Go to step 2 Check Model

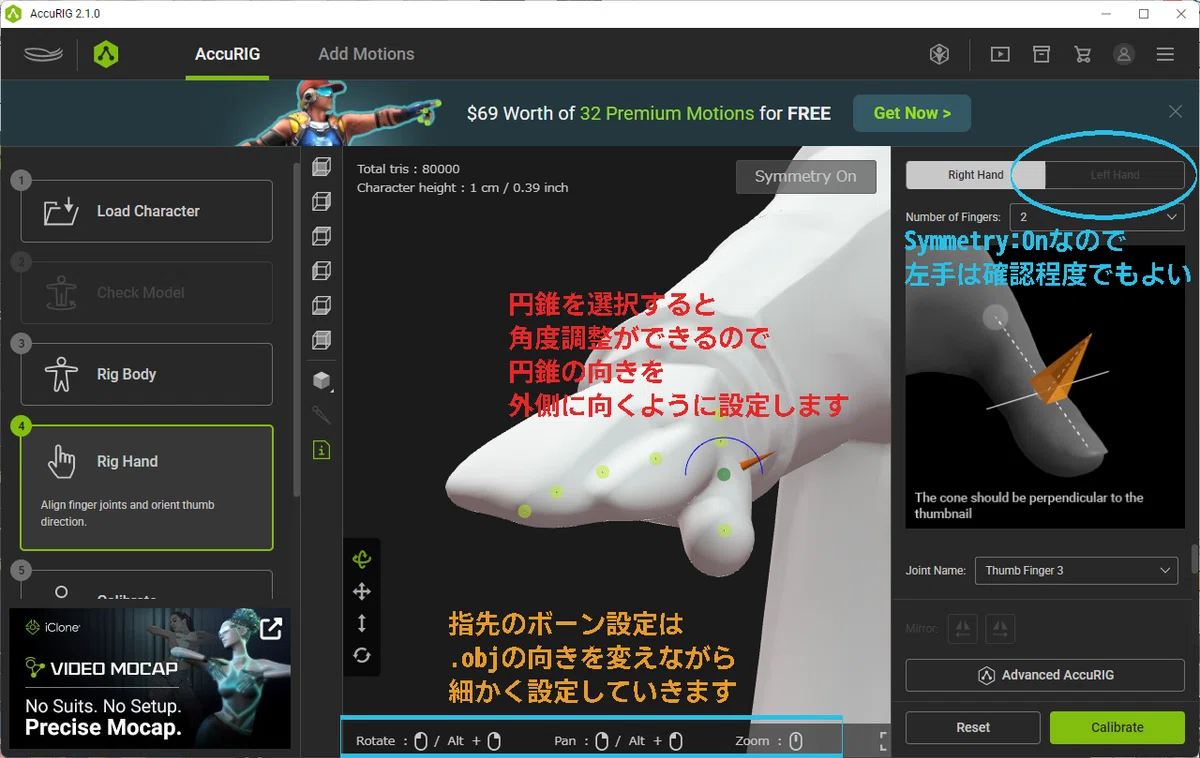coord(147,293)
